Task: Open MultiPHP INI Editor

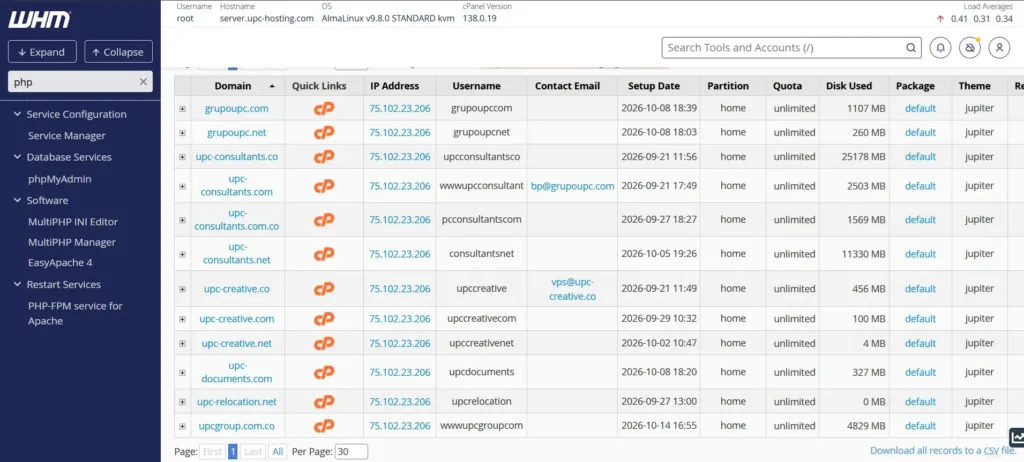Action: click(x=73, y=222)
